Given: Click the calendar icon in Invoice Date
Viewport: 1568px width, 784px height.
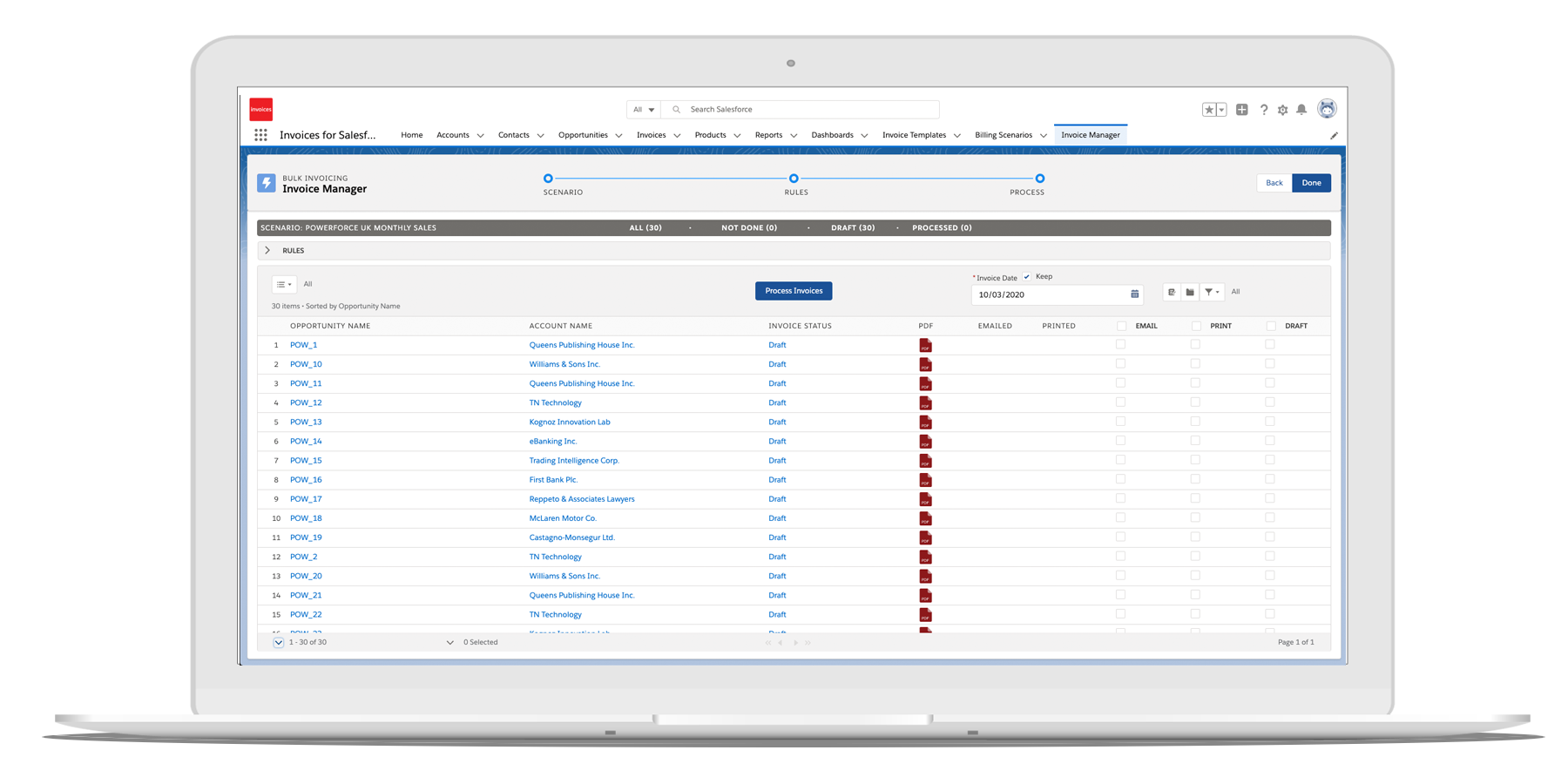Looking at the screenshot, I should (x=1134, y=294).
